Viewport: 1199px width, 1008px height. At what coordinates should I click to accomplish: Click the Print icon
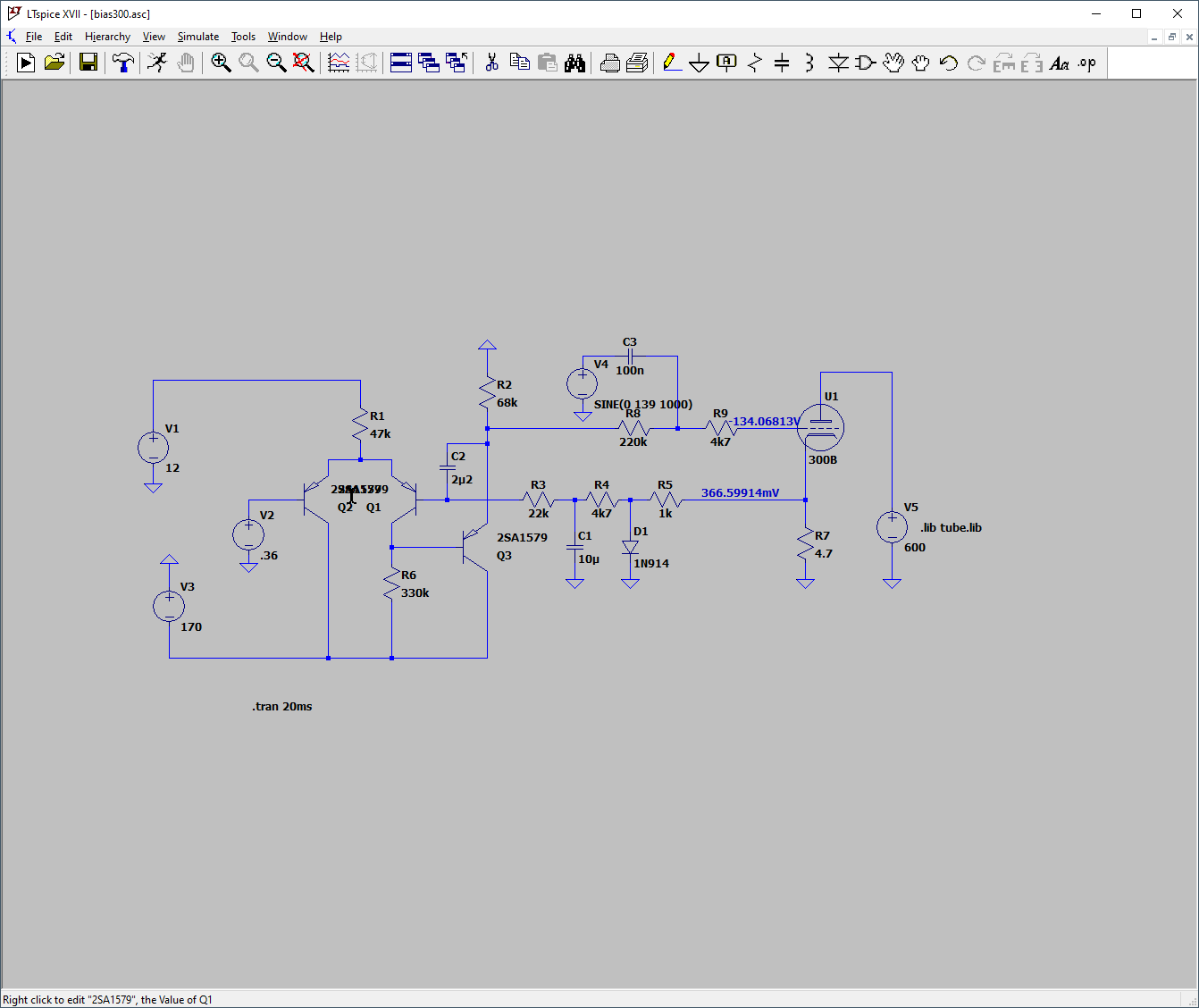637,63
